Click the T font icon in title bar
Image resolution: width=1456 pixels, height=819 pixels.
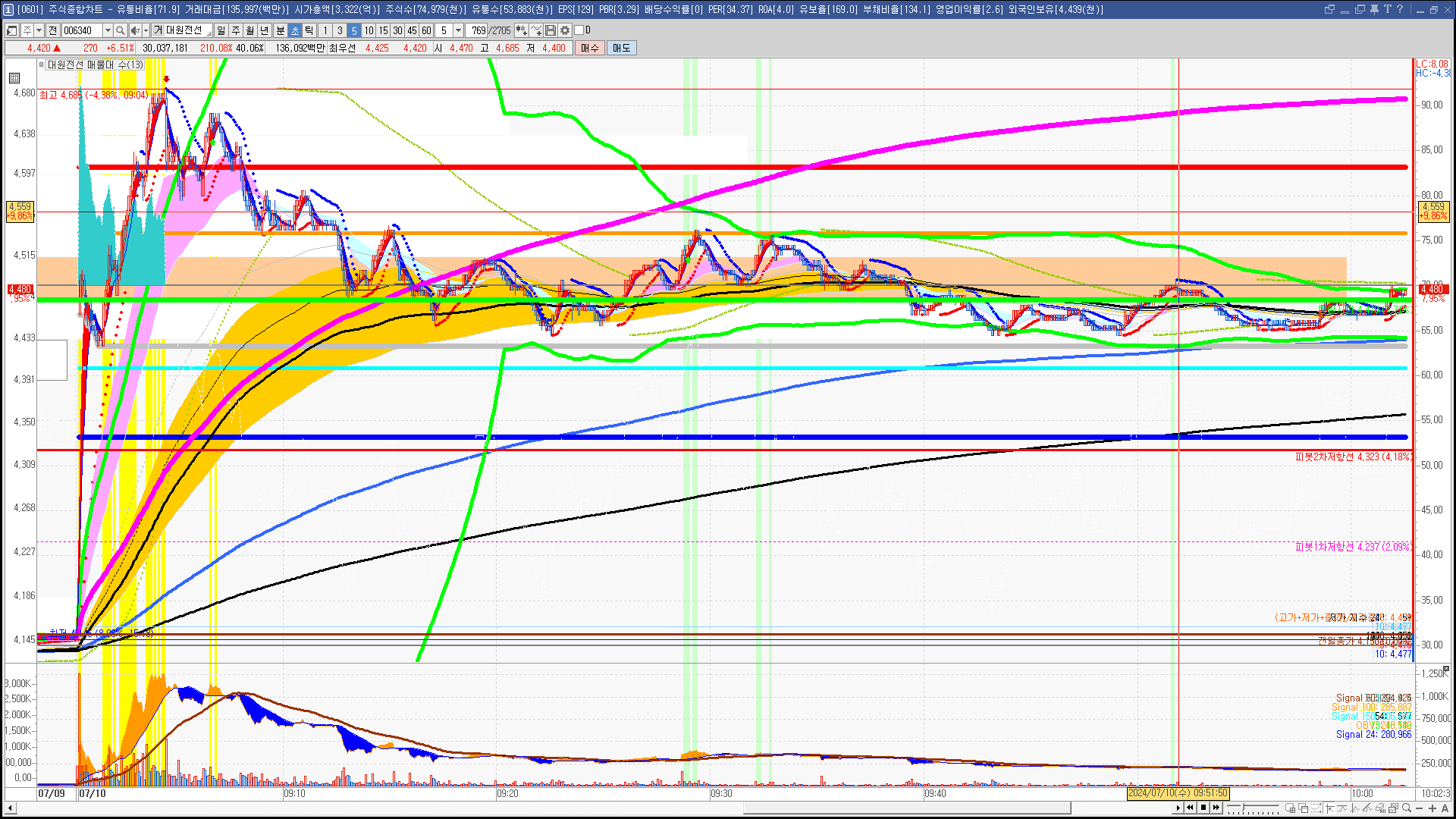pyautogui.click(x=1387, y=9)
